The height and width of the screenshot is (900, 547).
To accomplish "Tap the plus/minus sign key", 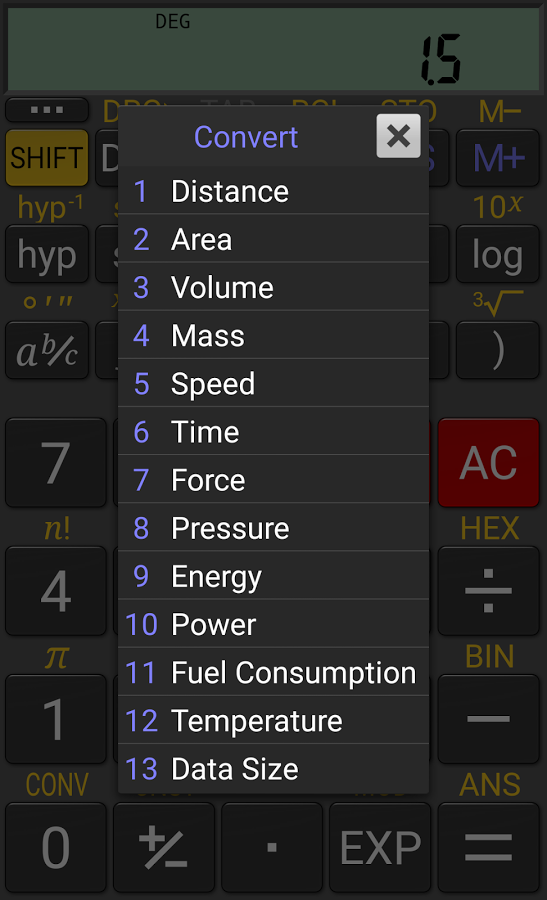I will pos(164,847).
